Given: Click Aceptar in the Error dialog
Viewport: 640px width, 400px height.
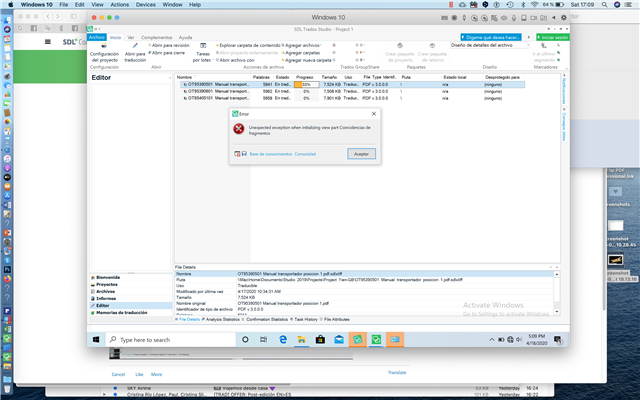Looking at the screenshot, I should [x=361, y=154].
